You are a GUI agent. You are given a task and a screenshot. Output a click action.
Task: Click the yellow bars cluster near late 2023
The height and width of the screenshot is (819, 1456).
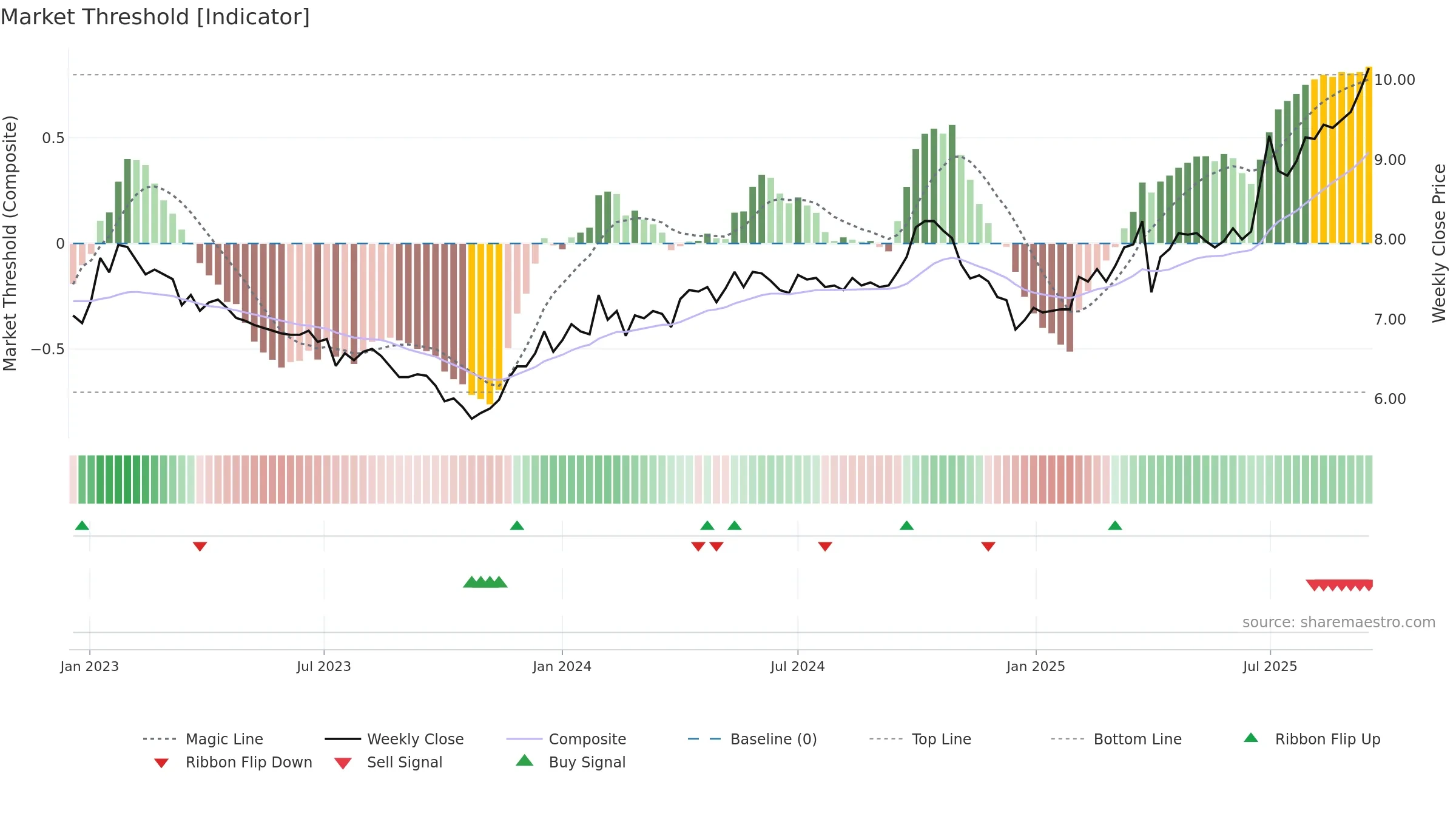coord(485,323)
